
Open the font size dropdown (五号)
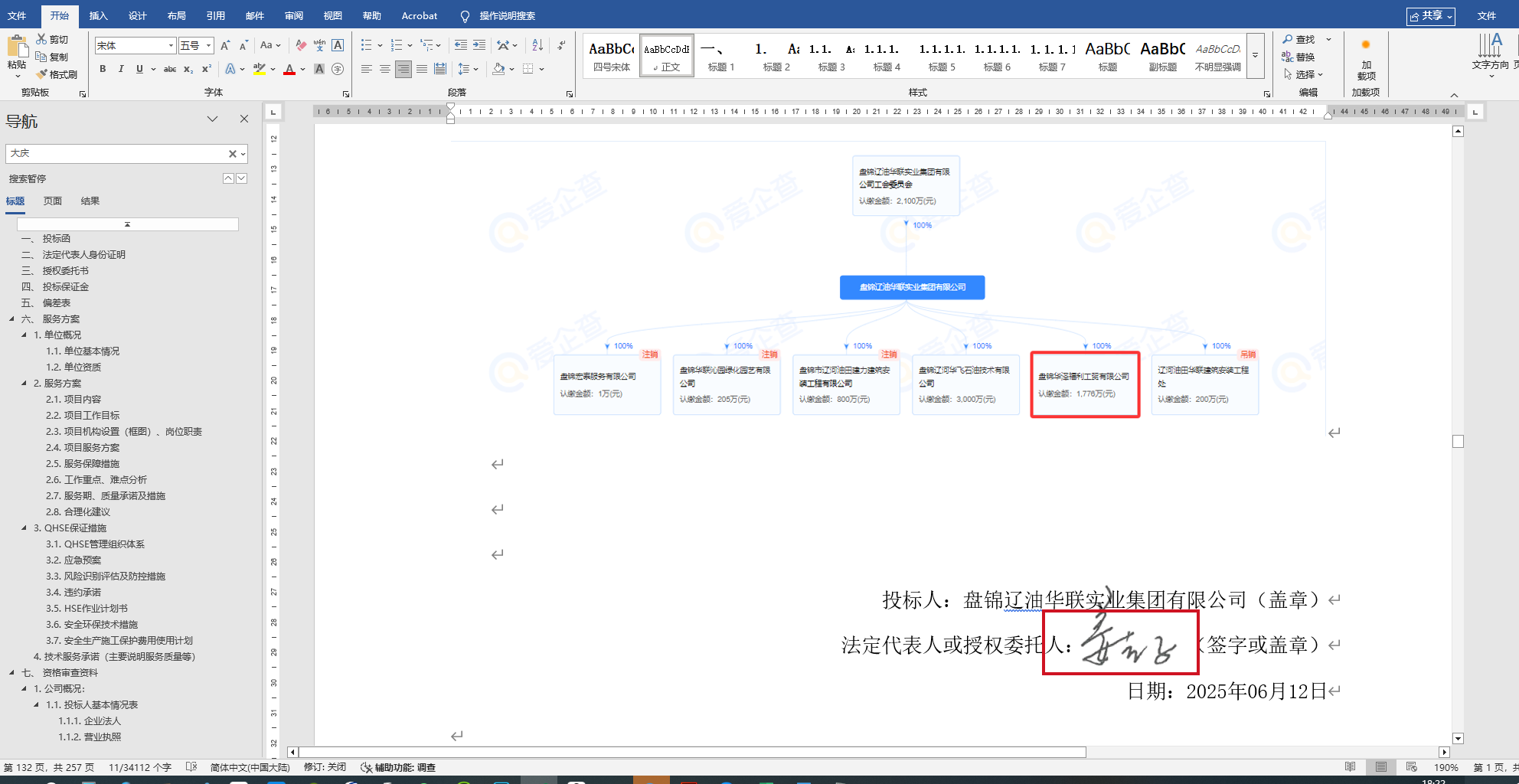tap(208, 46)
